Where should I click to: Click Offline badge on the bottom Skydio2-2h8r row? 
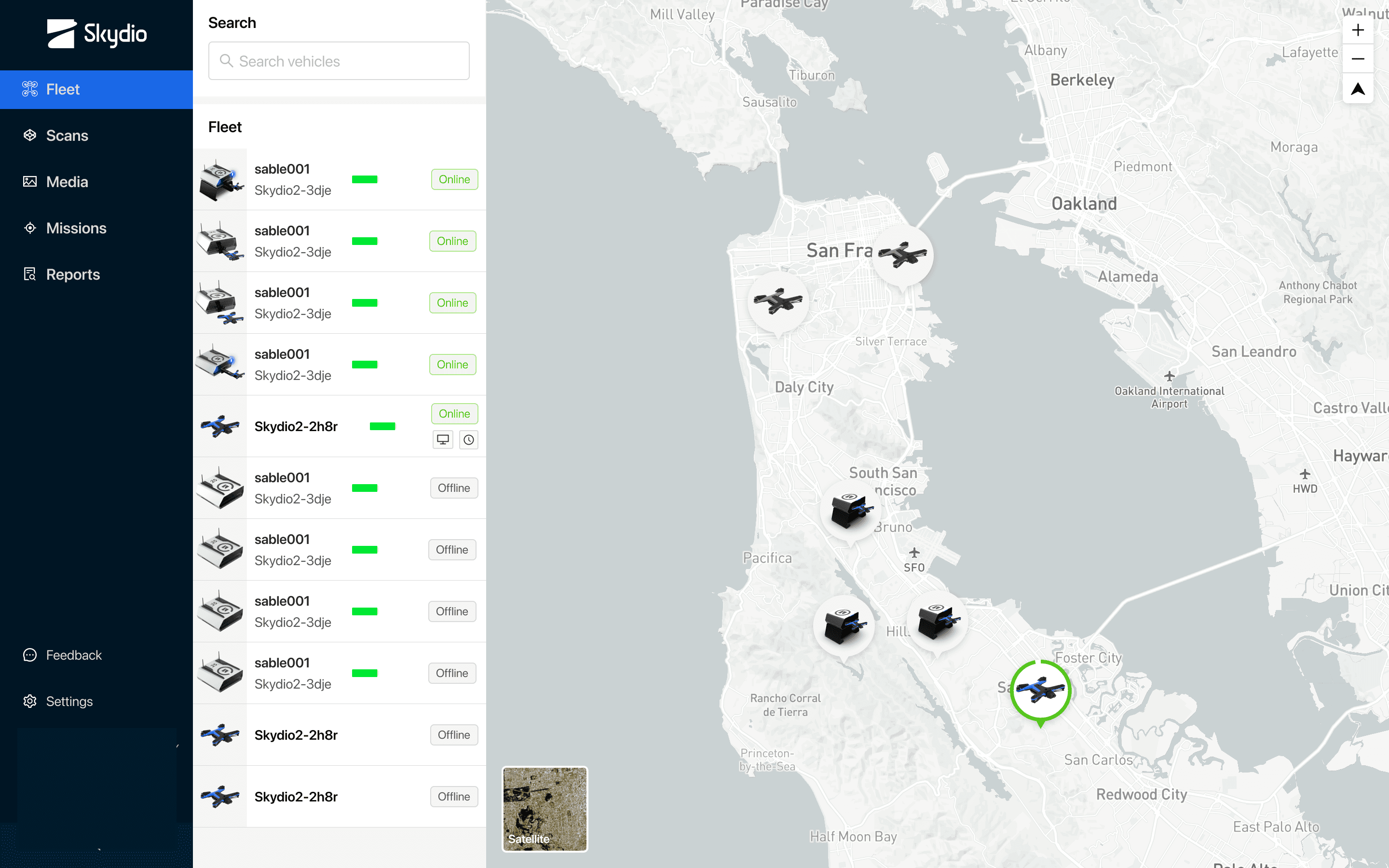[x=454, y=796]
